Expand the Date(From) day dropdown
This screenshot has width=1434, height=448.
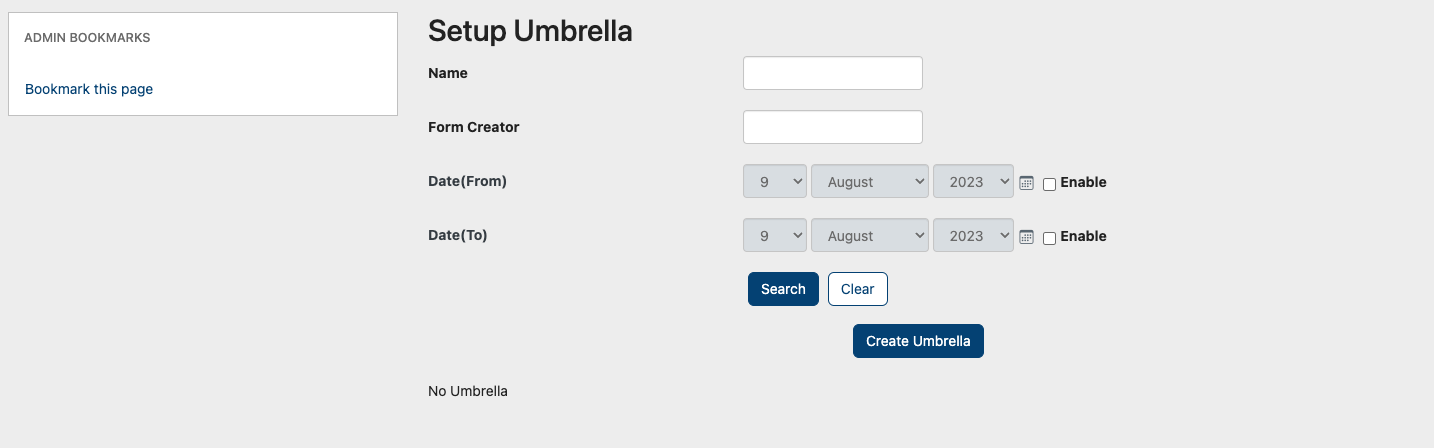[x=775, y=182]
